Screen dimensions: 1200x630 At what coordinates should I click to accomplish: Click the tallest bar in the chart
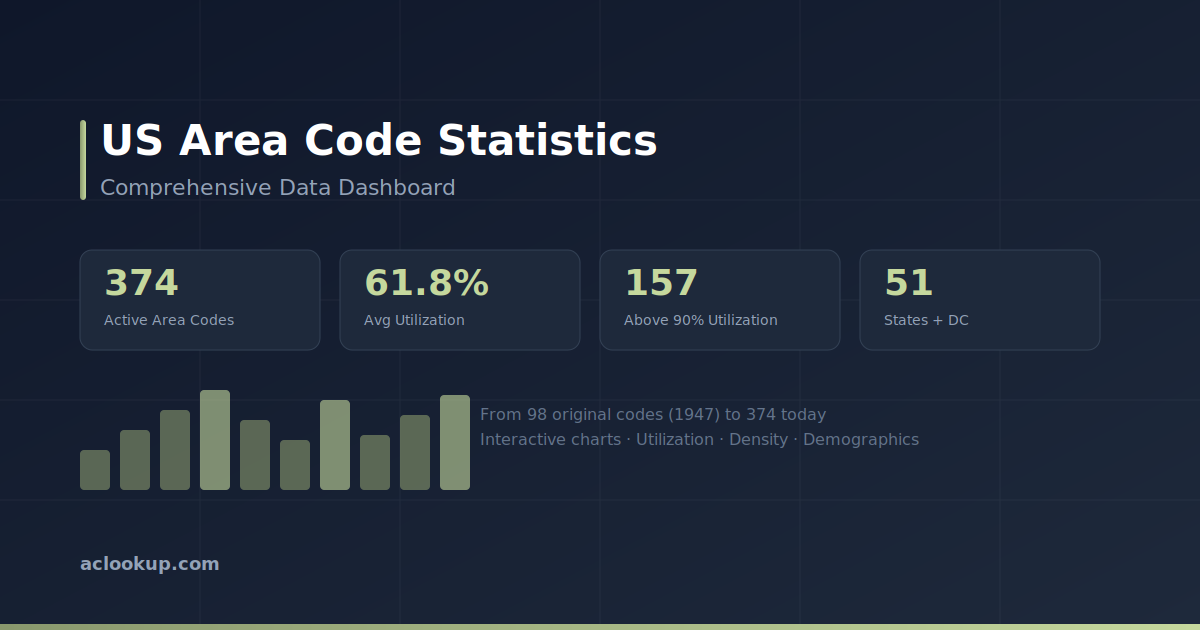[215, 440]
